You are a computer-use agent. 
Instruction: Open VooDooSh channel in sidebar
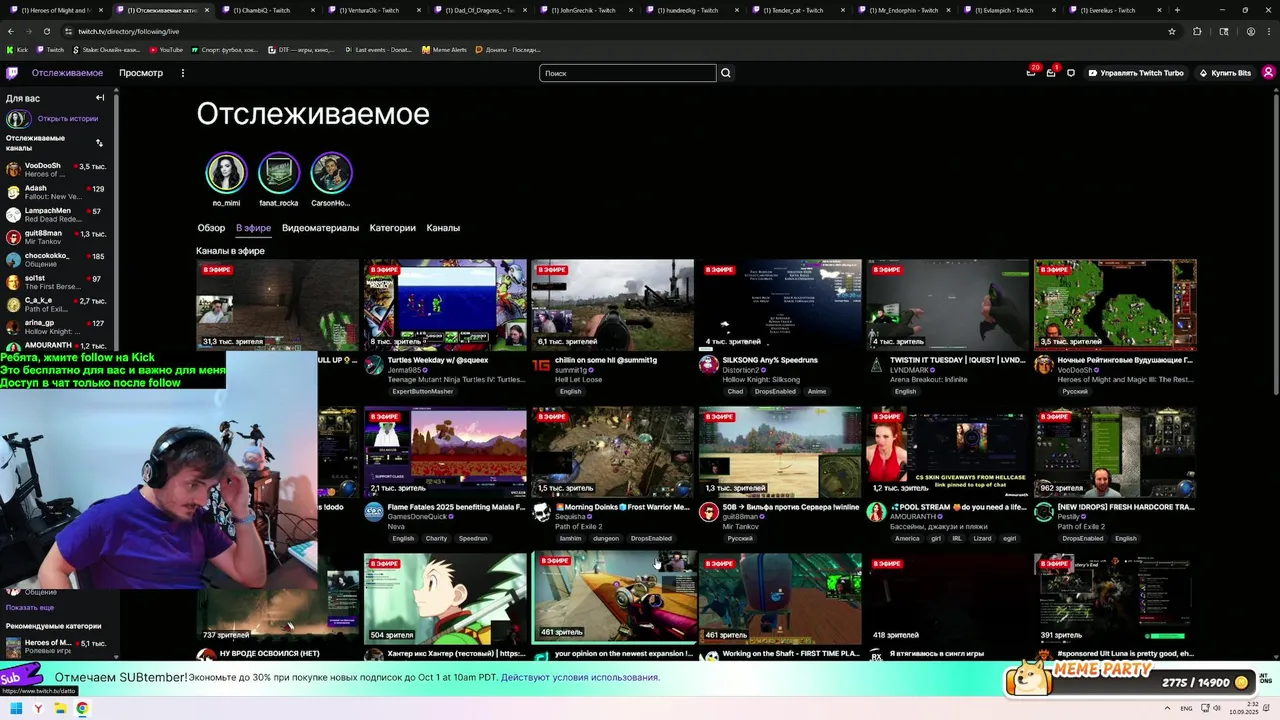[x=57, y=170]
